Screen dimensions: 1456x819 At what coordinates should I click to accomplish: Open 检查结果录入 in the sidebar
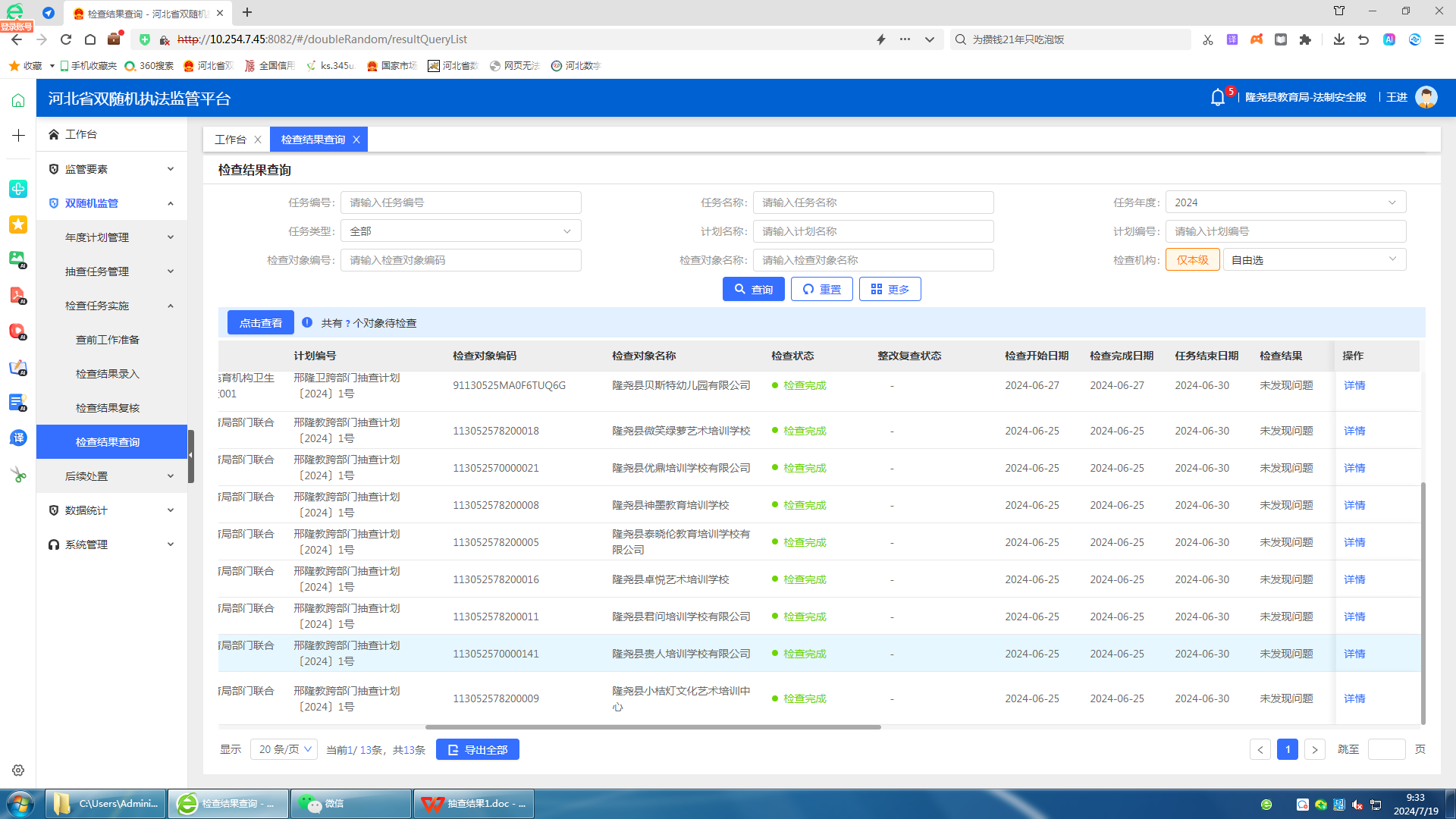point(108,374)
